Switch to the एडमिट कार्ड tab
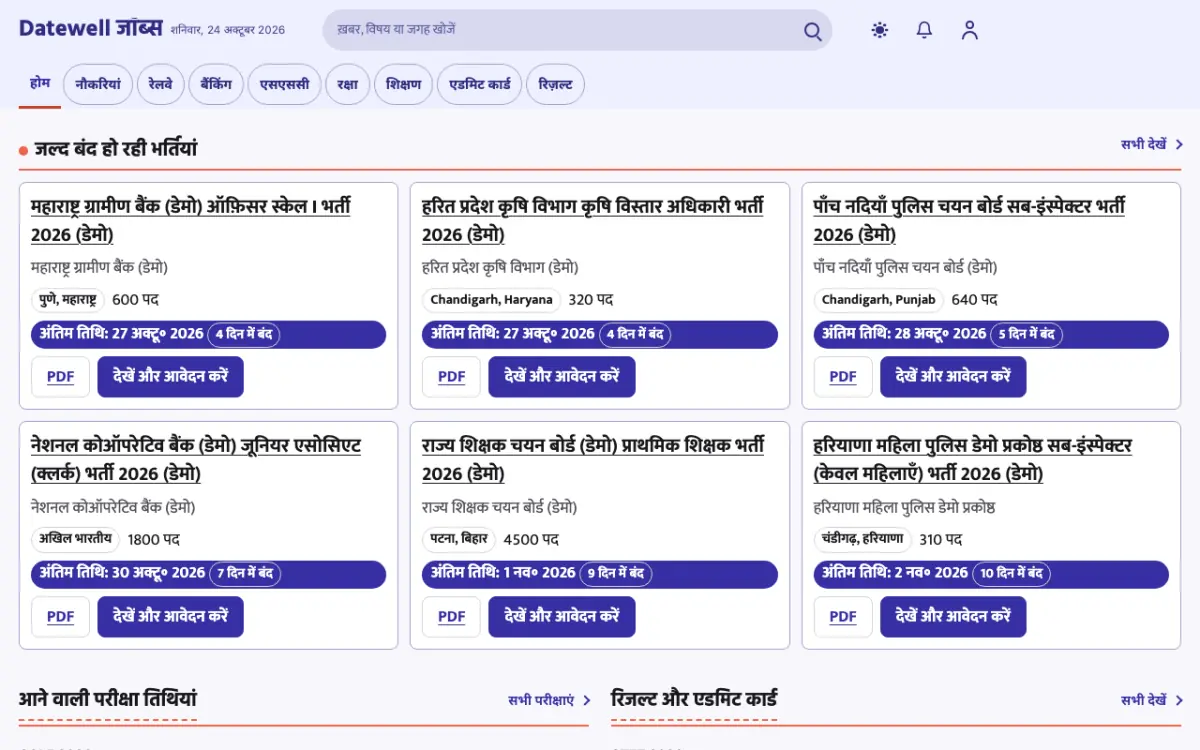1200x750 pixels. click(480, 85)
